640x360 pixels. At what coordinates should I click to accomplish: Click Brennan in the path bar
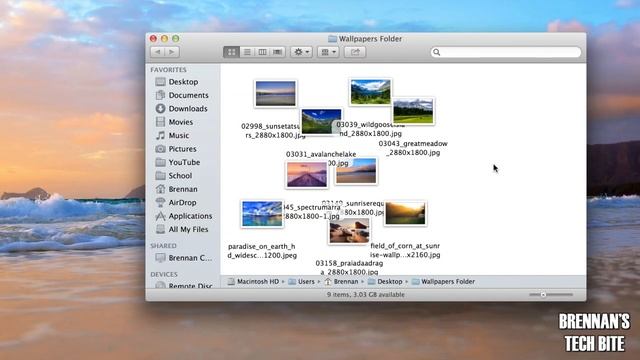click(x=342, y=282)
